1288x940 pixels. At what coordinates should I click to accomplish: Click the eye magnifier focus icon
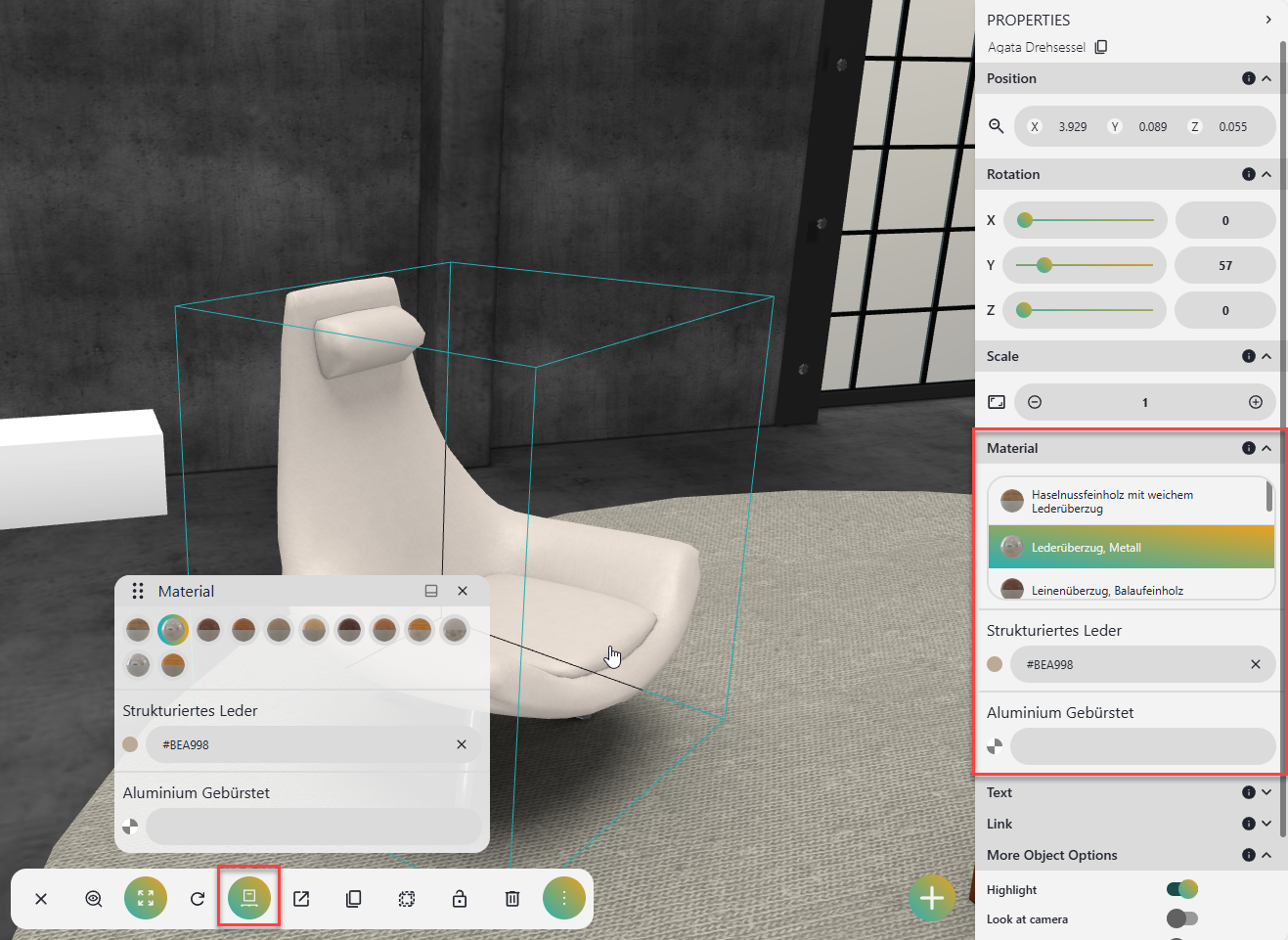pyautogui.click(x=94, y=899)
